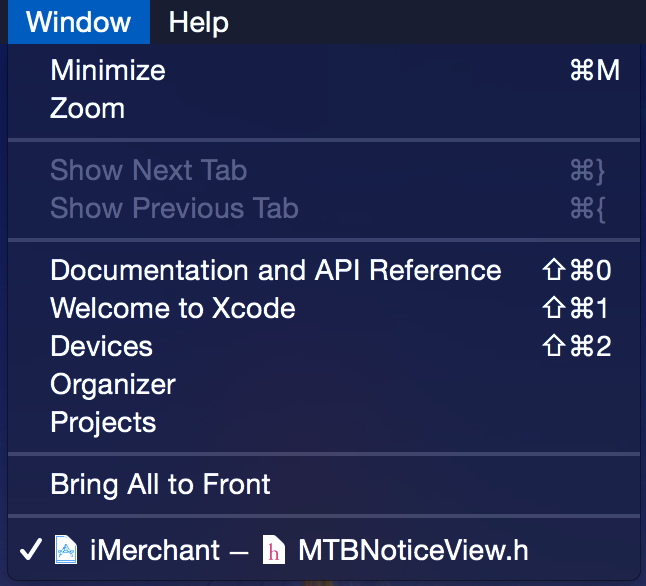Click the Xcode project icon beside iMerchant

point(66,549)
